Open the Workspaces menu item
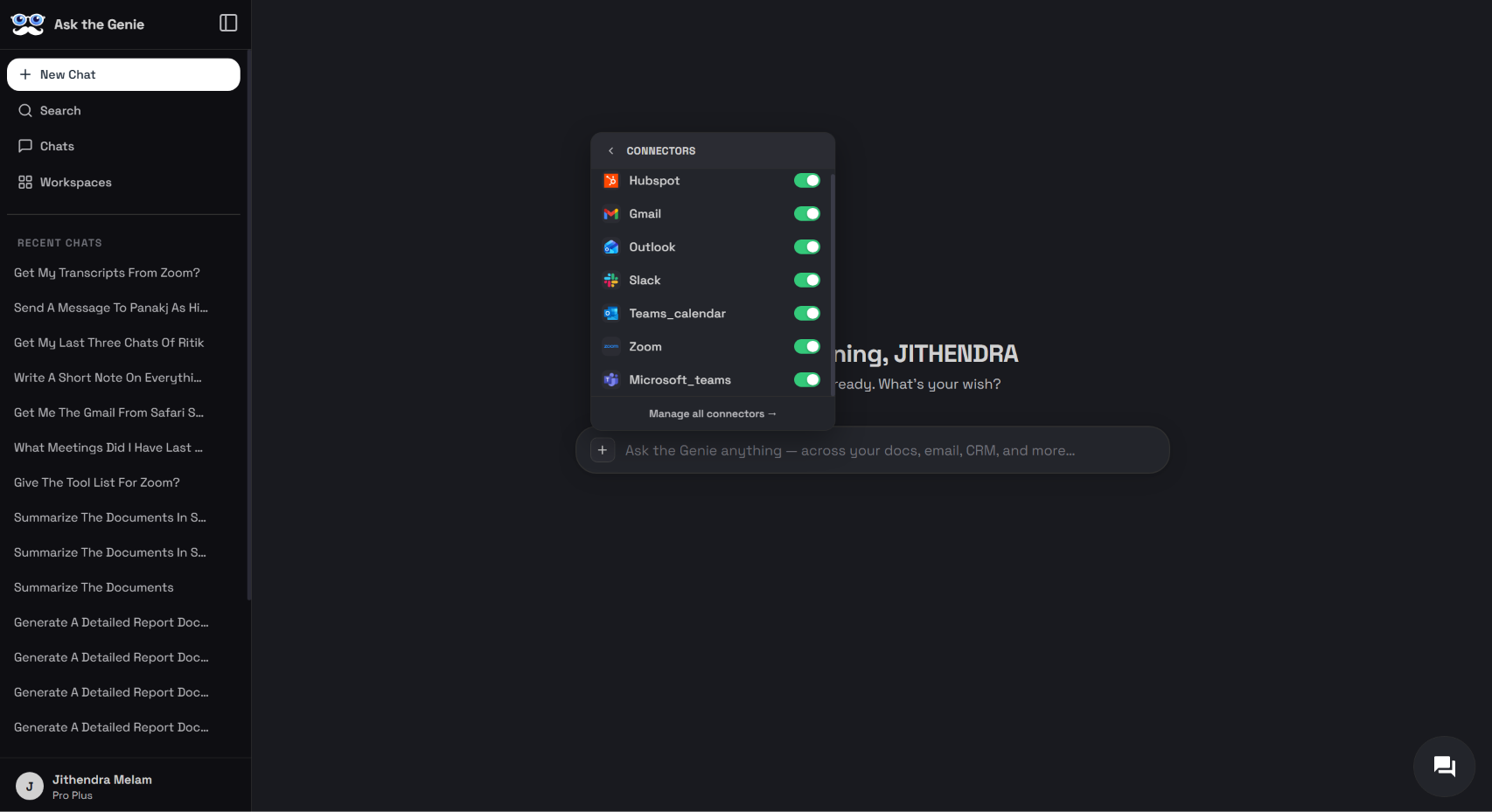This screenshot has height=812, width=1492. click(123, 182)
